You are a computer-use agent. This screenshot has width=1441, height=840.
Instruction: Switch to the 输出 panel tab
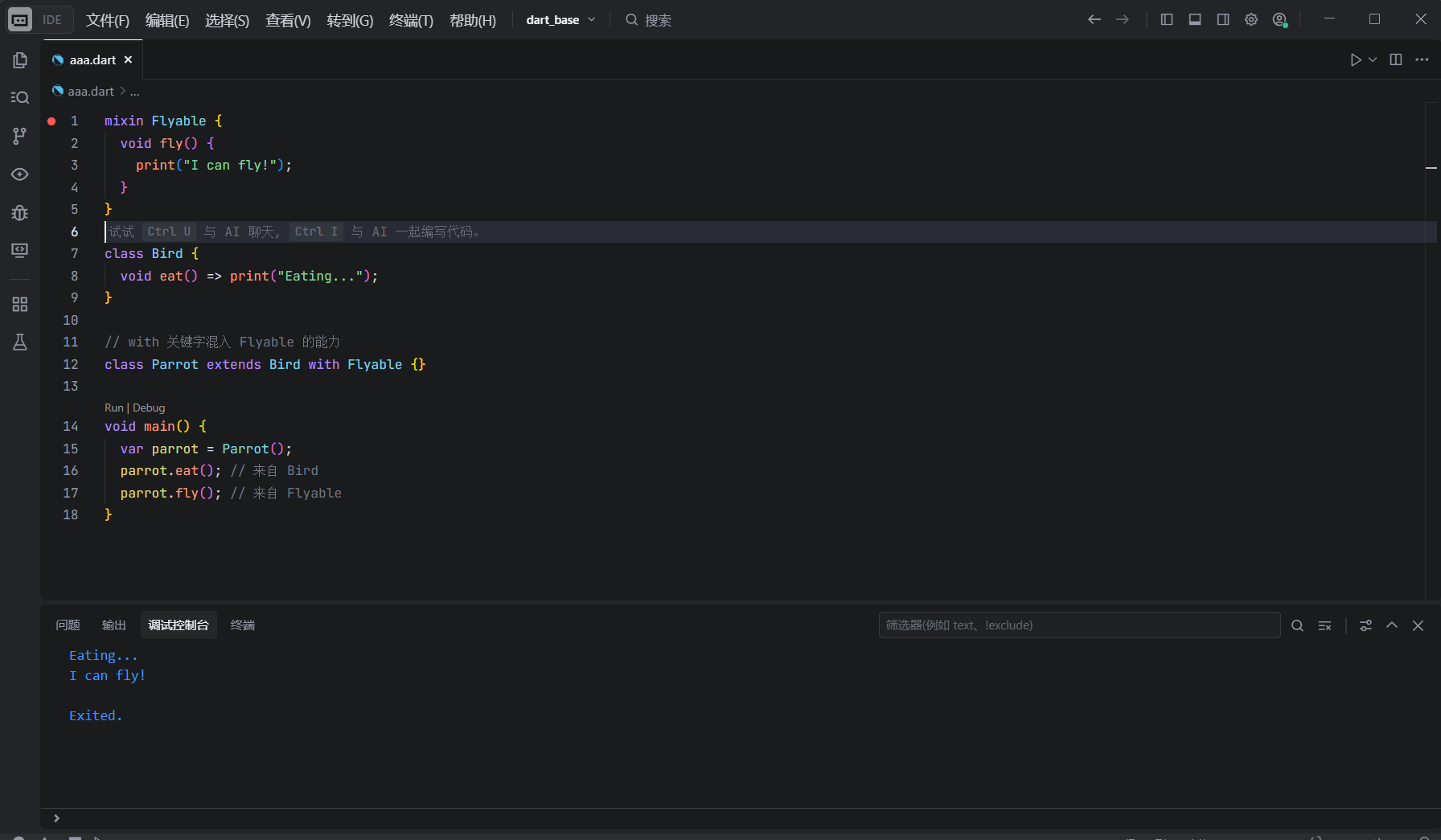point(113,625)
